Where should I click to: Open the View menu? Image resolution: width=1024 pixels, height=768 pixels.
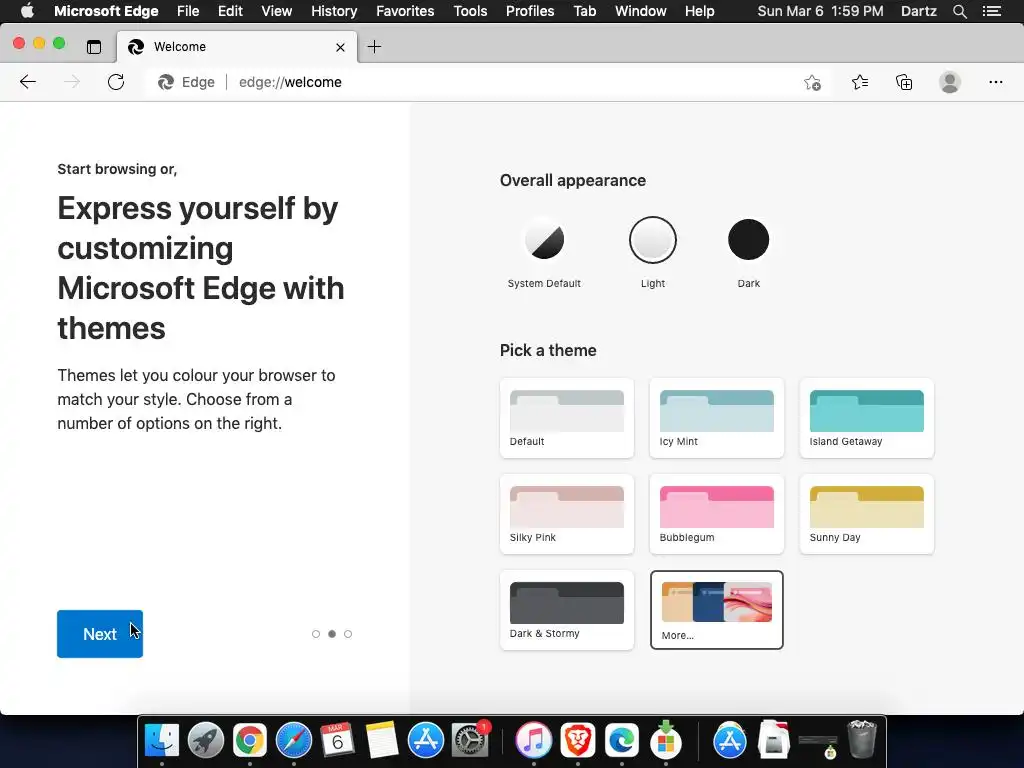277,11
